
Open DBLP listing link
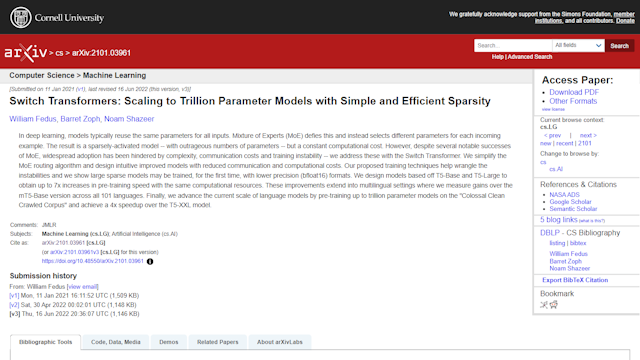557,243
